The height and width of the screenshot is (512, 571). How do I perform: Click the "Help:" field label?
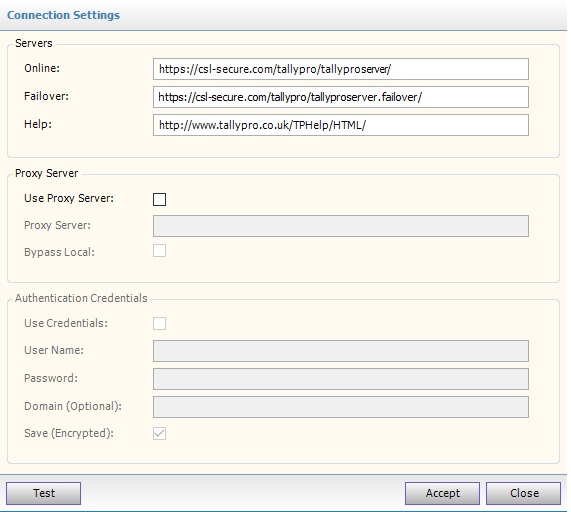point(38,124)
